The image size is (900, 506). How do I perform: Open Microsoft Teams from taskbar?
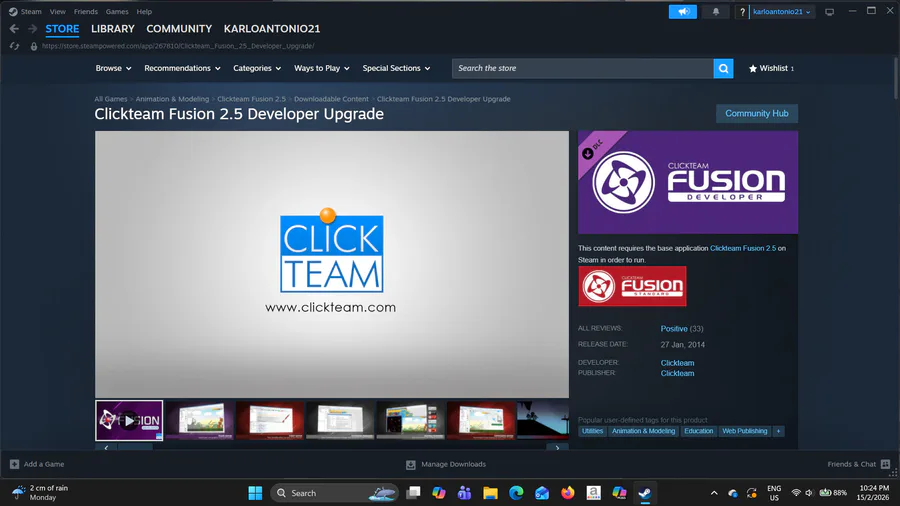tap(464, 493)
